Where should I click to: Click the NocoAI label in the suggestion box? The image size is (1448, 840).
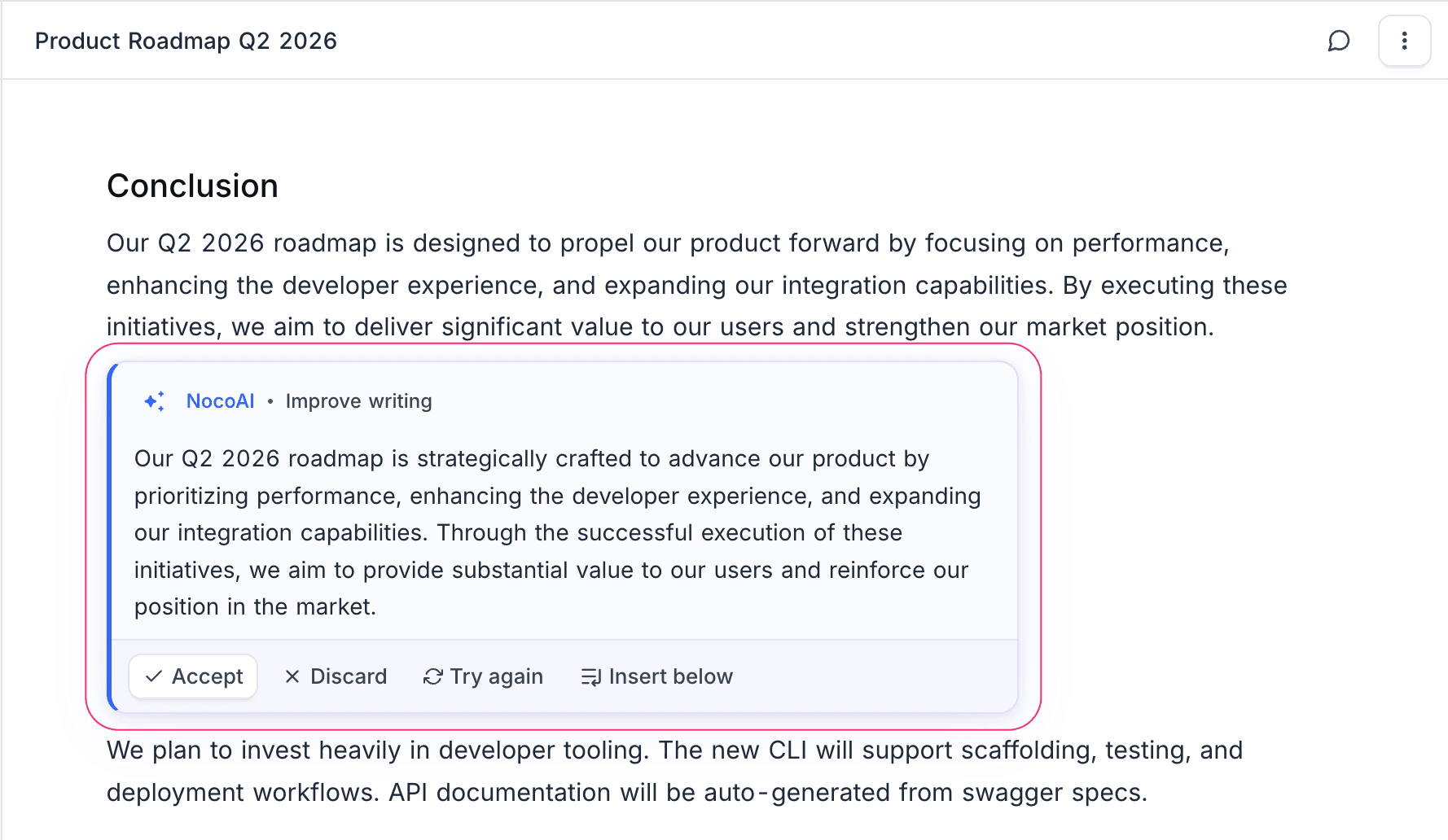click(x=220, y=401)
